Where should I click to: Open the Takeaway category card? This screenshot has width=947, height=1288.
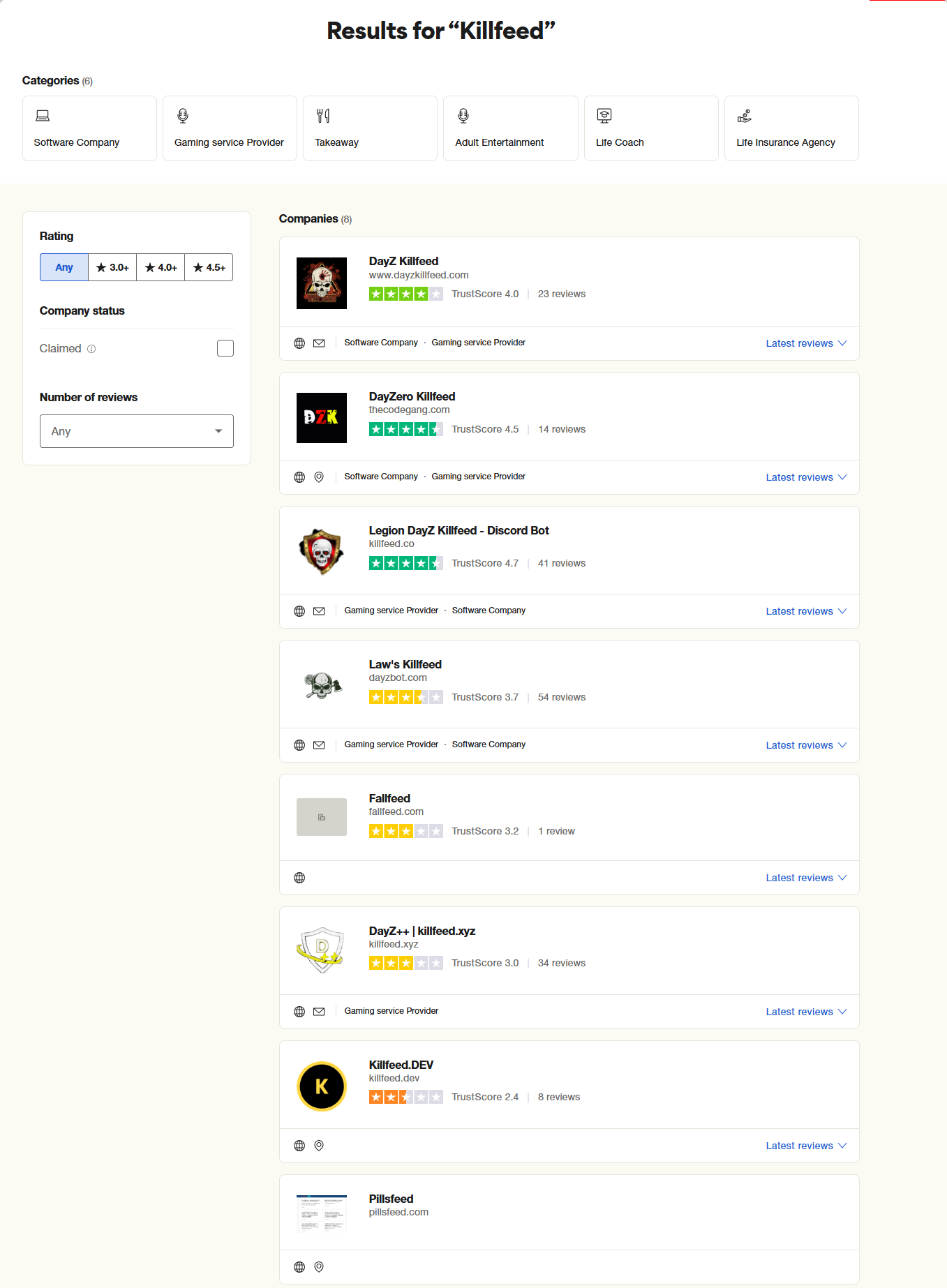pyautogui.click(x=370, y=128)
